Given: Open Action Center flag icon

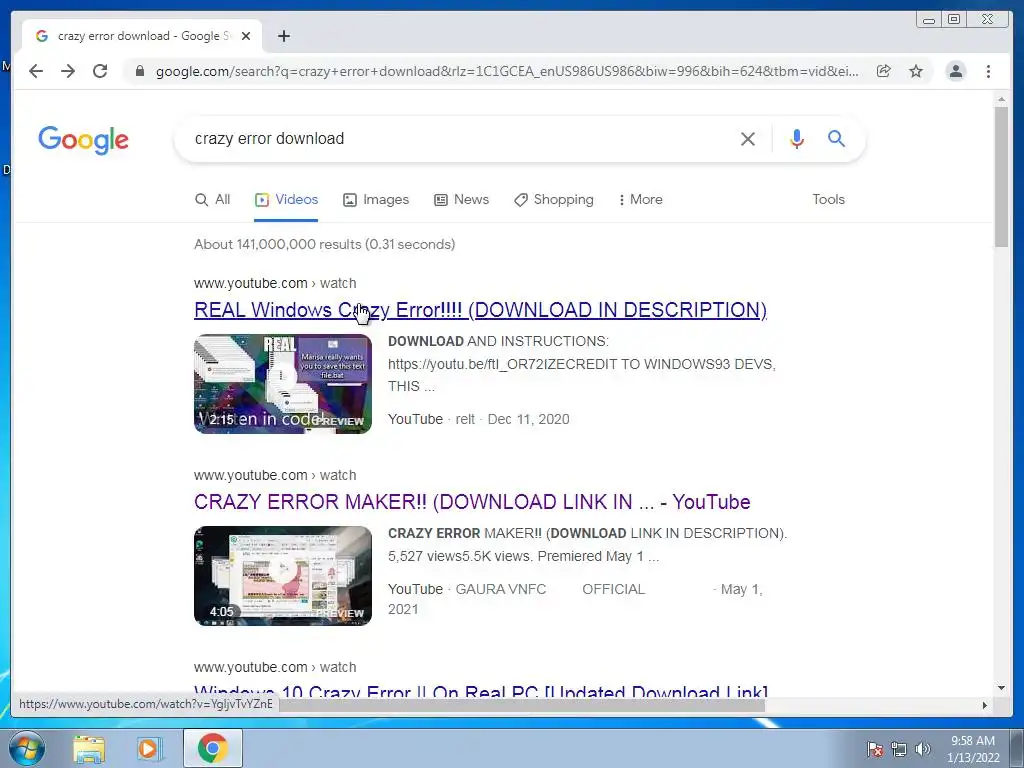Looking at the screenshot, I should click(875, 749).
